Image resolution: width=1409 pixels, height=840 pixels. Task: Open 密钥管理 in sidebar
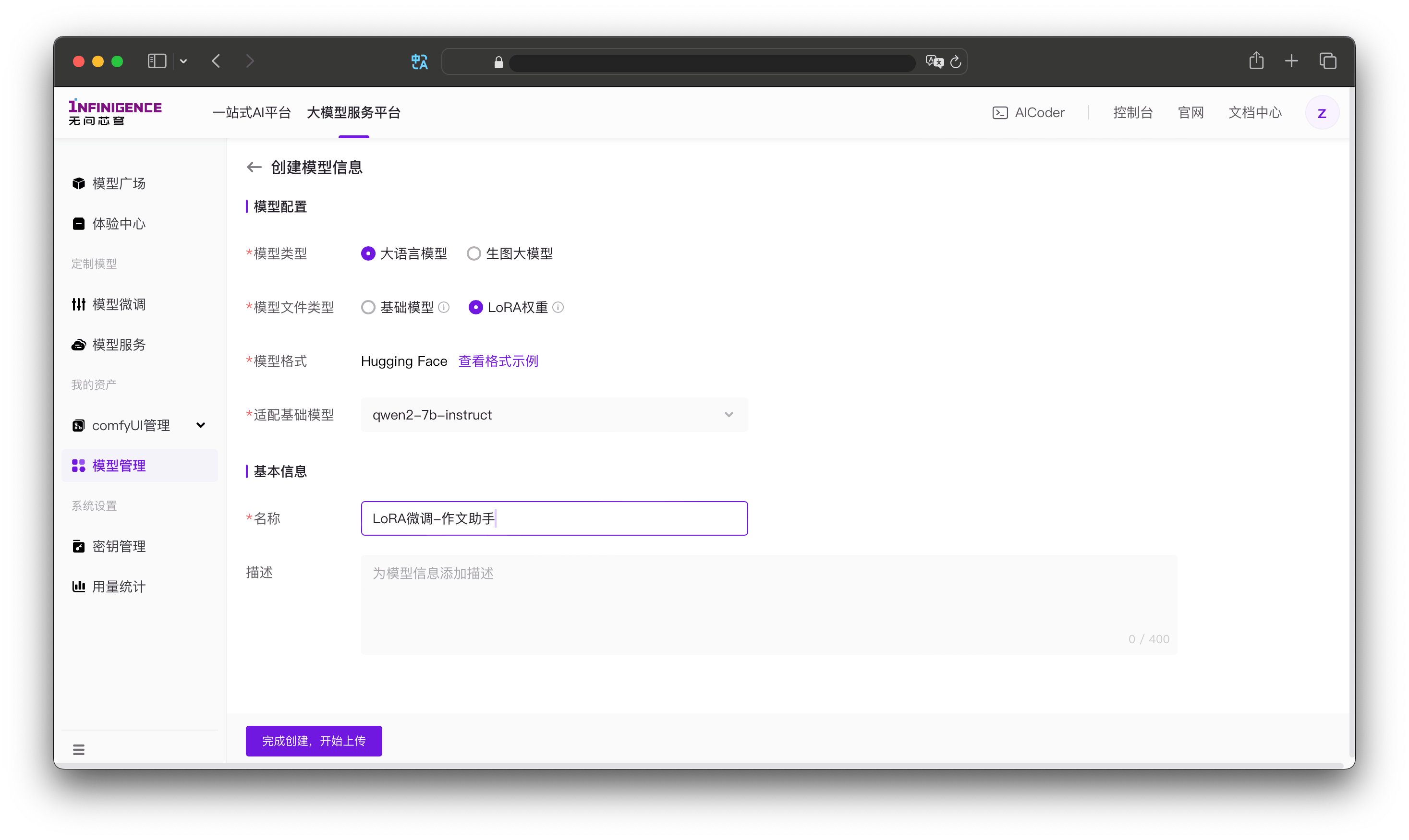(139, 546)
